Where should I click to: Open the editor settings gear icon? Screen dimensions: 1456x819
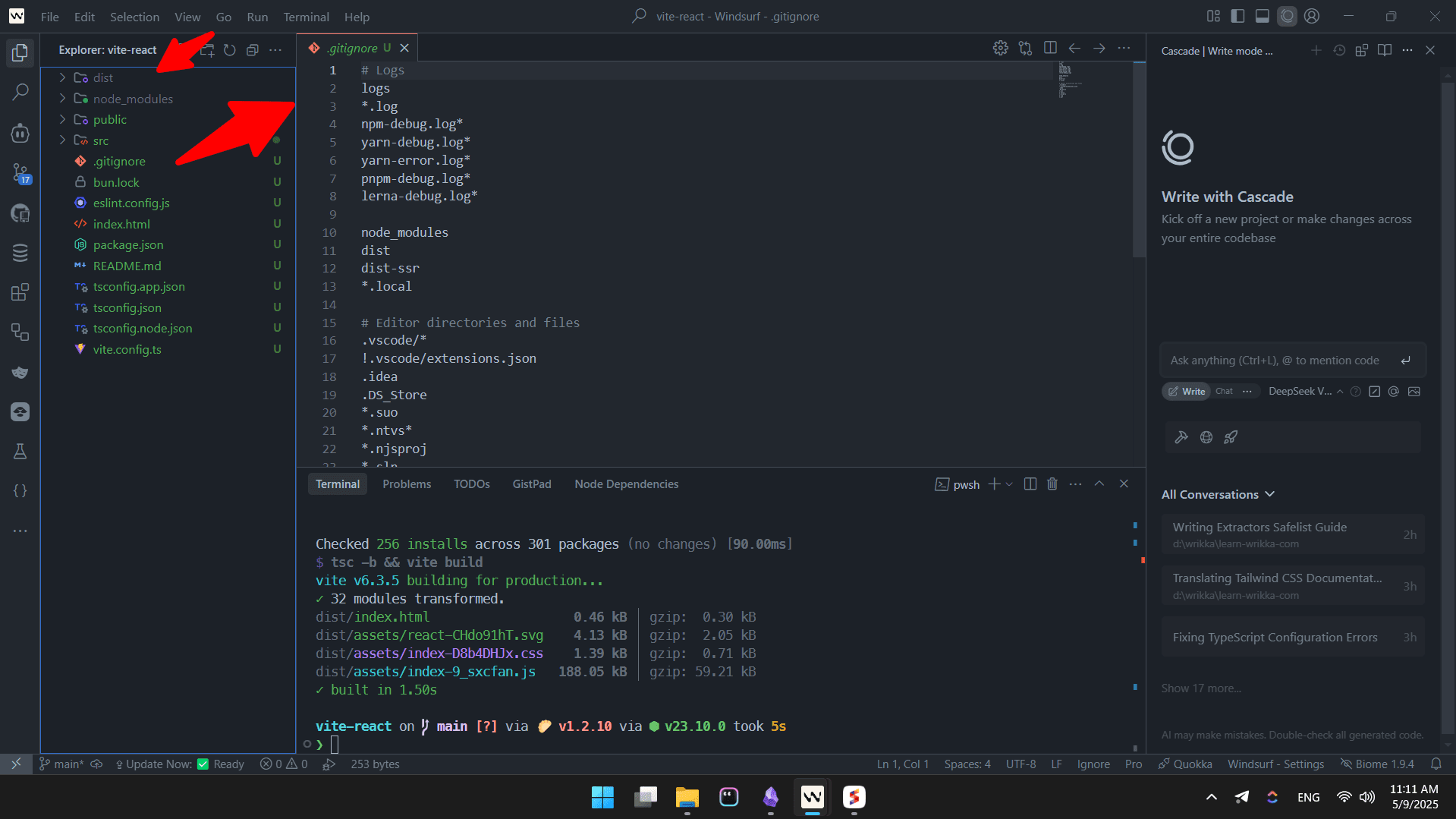(1001, 48)
